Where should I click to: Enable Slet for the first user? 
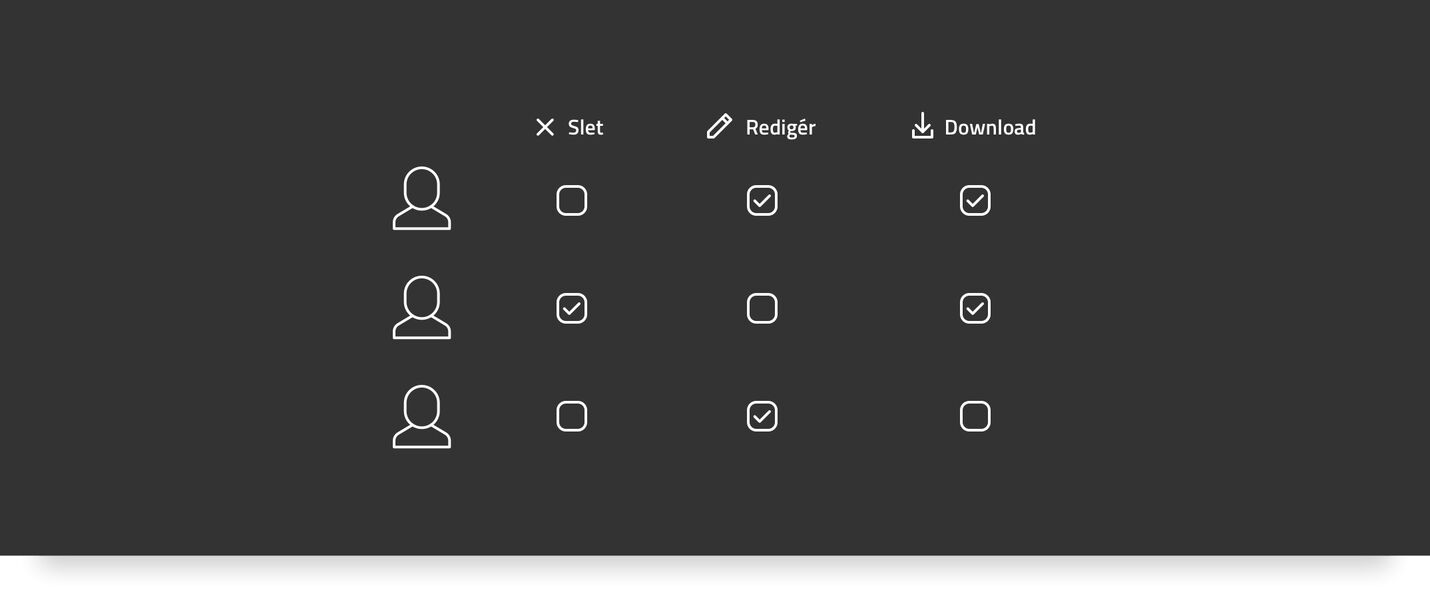[x=572, y=201]
